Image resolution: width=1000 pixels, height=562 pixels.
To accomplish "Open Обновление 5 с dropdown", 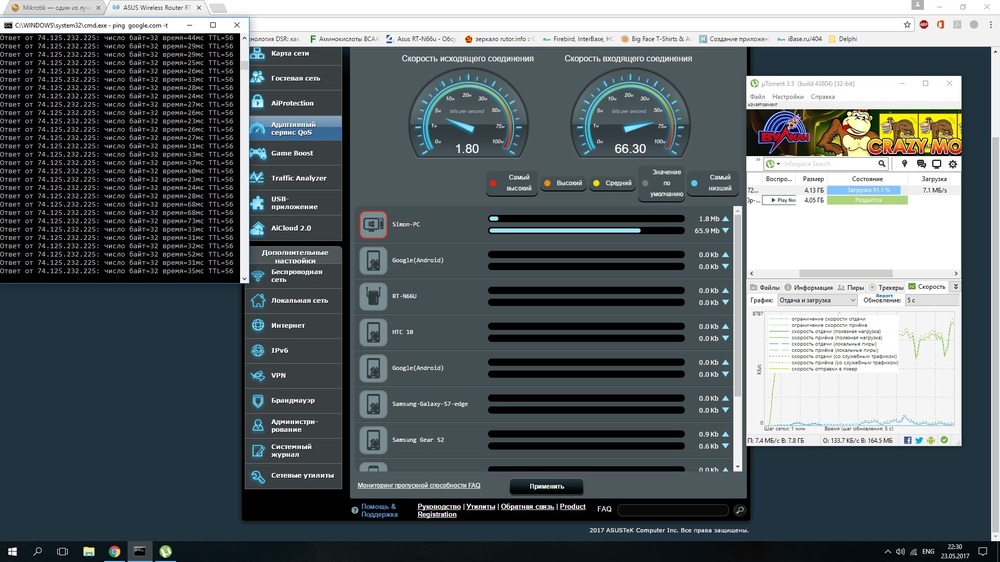I will (930, 300).
